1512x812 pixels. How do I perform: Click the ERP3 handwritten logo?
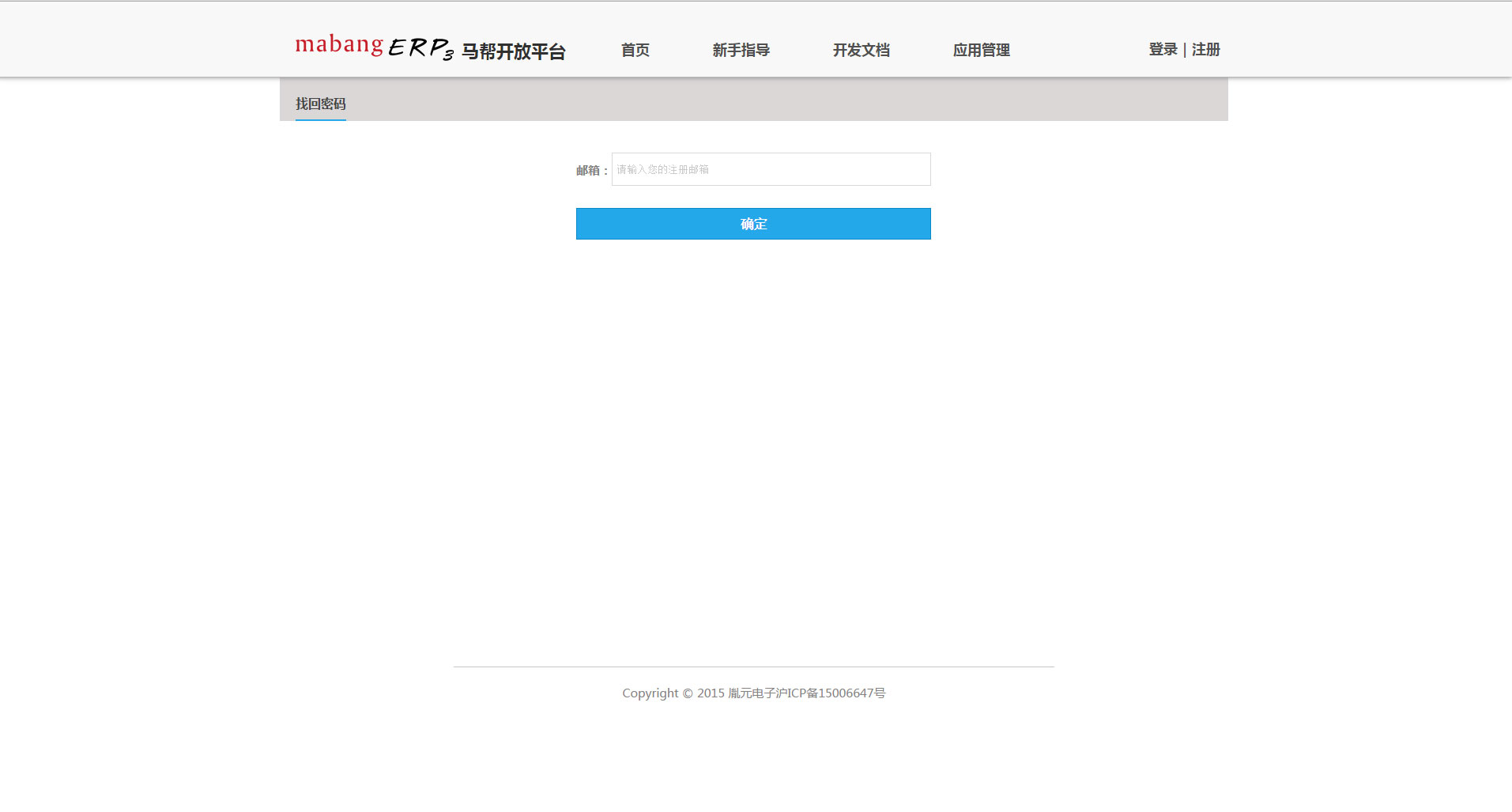pos(420,49)
